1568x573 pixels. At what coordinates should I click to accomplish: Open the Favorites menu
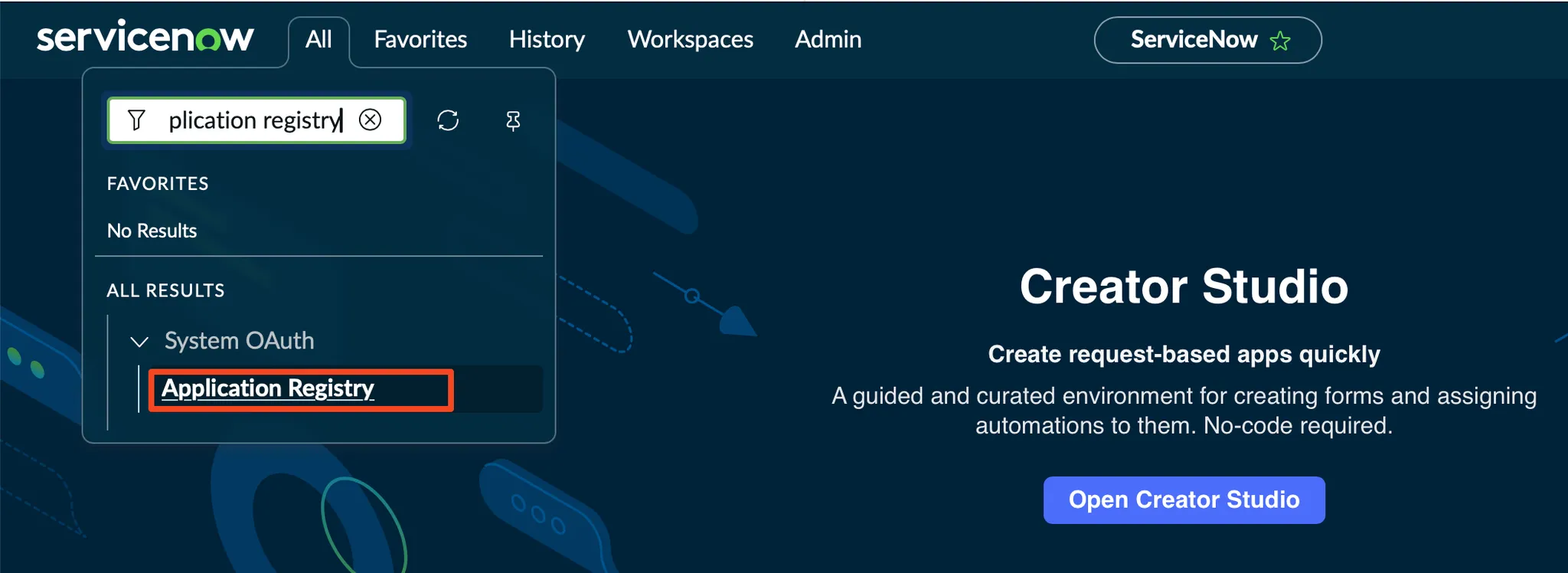pos(420,39)
